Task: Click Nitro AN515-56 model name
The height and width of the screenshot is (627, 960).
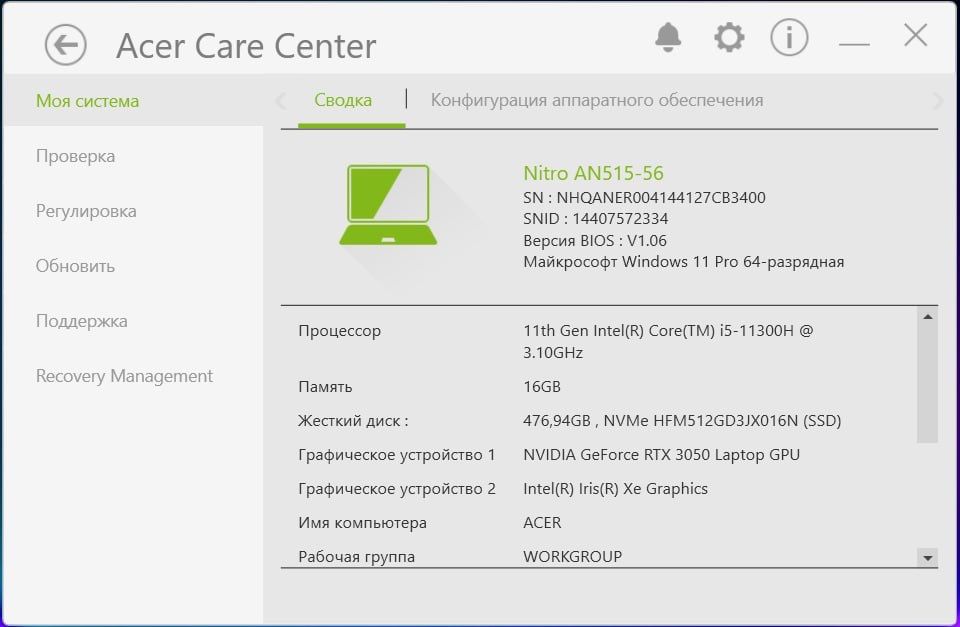Action: (593, 173)
